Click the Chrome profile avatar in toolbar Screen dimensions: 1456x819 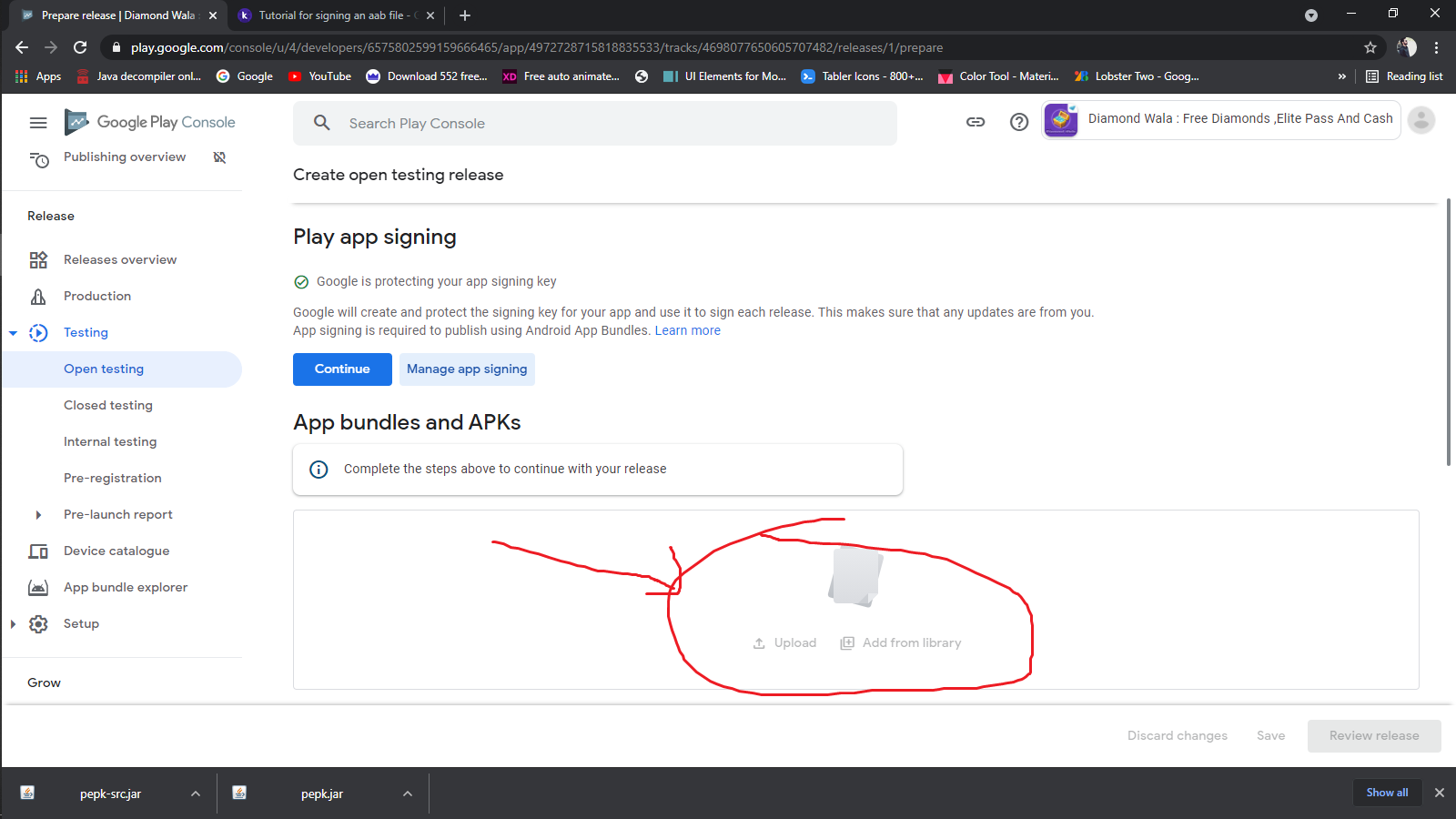(x=1407, y=47)
